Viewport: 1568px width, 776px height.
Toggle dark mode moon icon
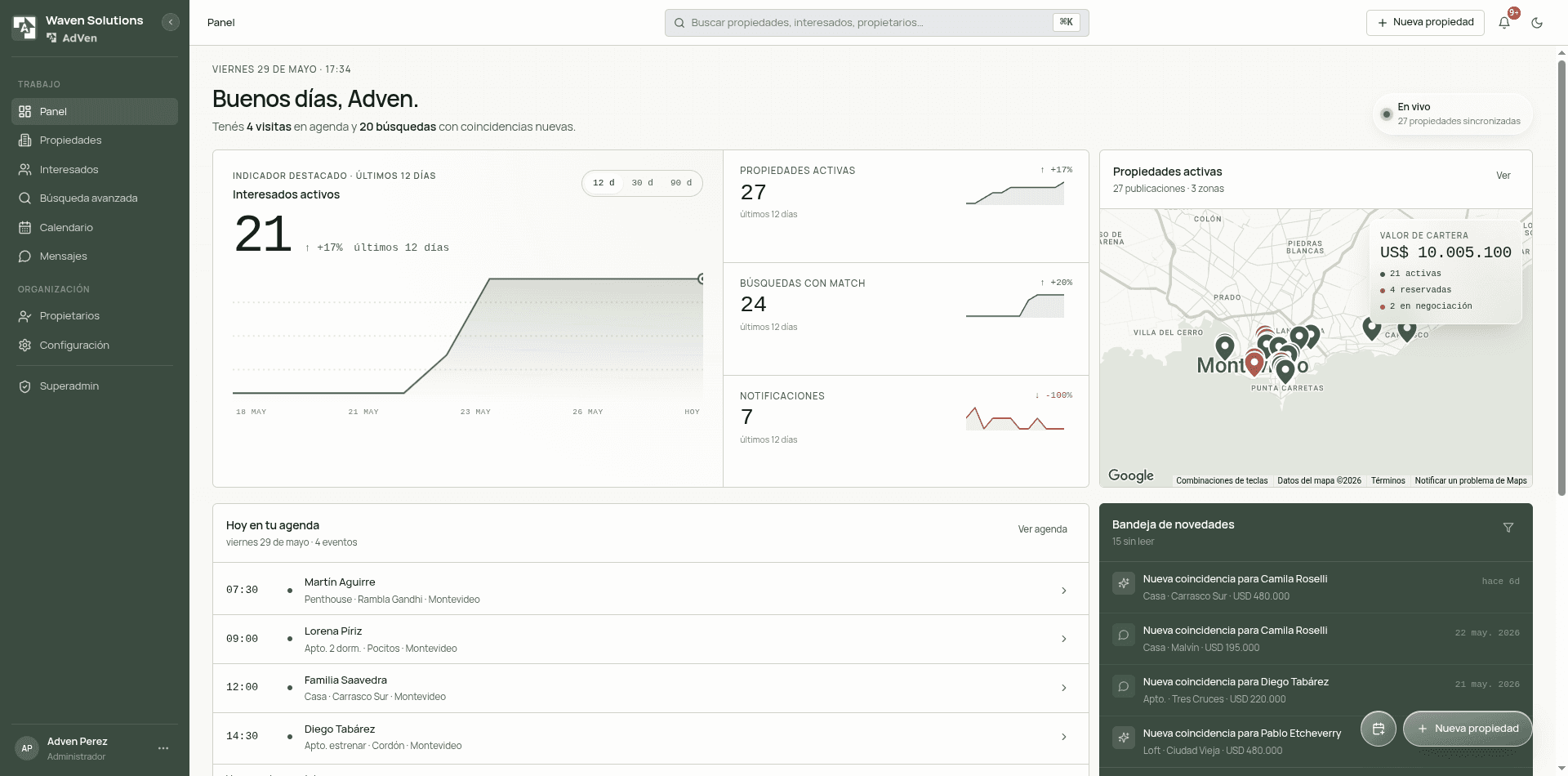pyautogui.click(x=1537, y=23)
